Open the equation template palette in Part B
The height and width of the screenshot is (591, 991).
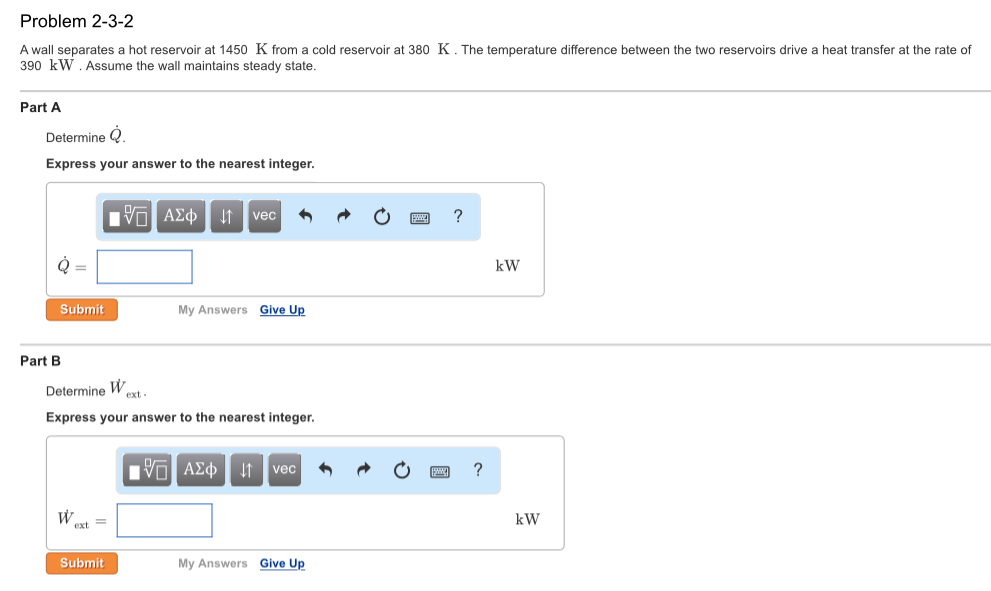tap(147, 470)
